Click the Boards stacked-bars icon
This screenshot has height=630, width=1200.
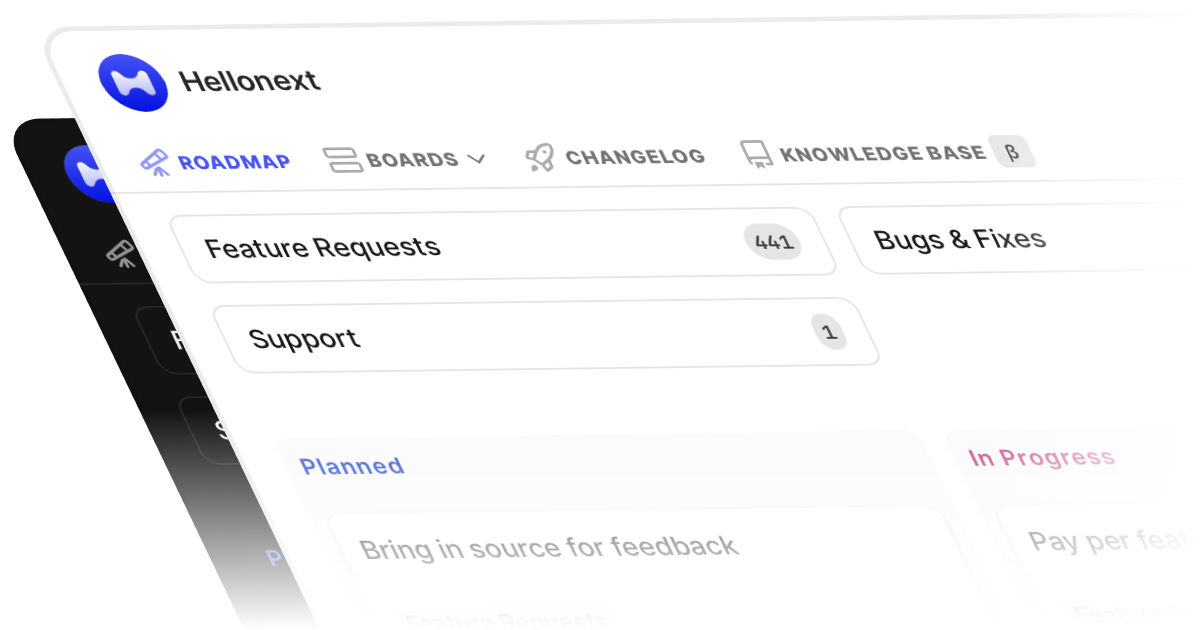click(x=342, y=160)
